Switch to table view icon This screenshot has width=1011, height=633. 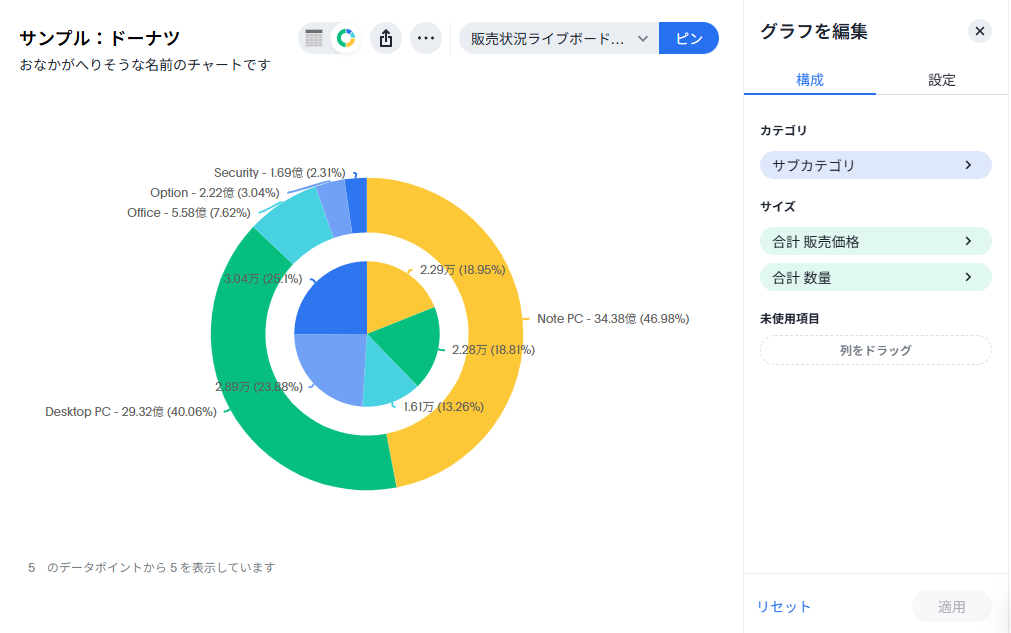(314, 38)
